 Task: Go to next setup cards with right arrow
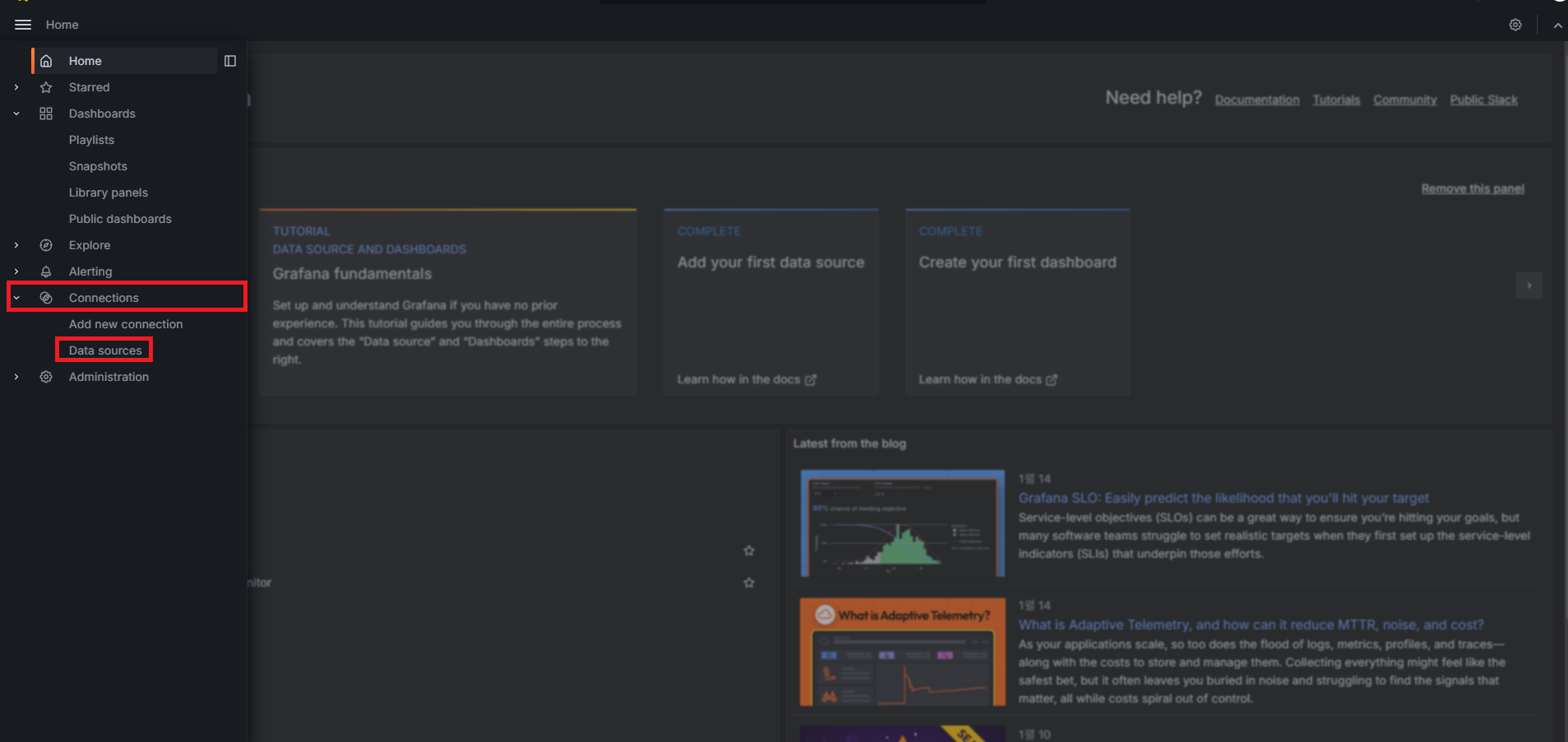1529,285
